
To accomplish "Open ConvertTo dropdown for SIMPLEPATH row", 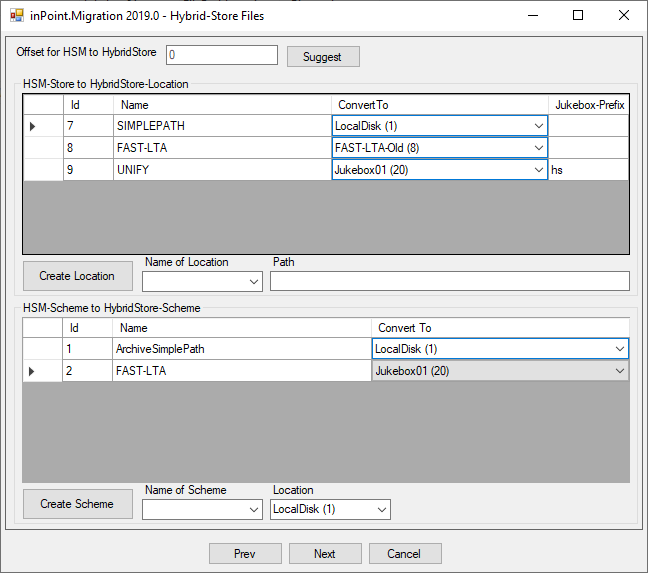I will coord(539,126).
